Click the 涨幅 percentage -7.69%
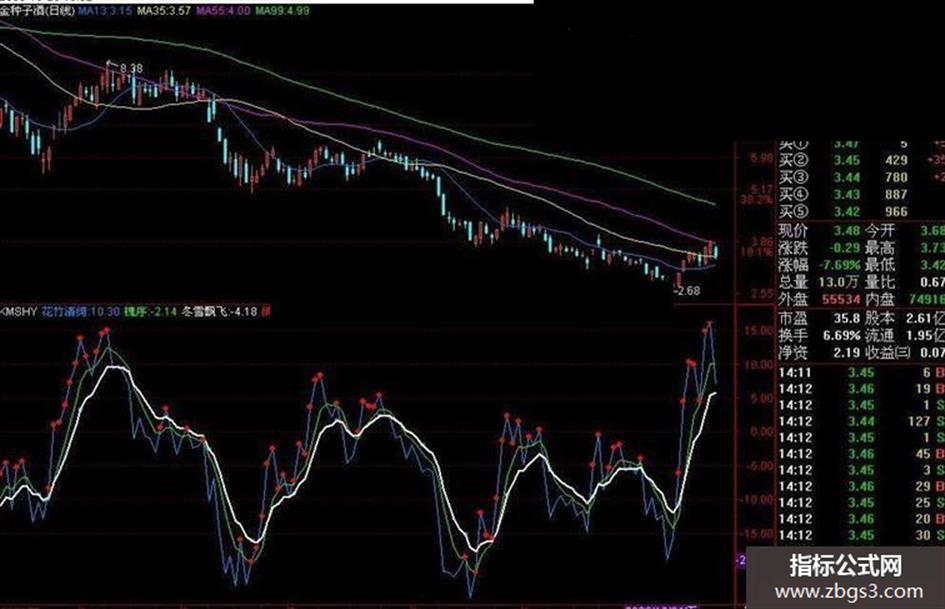The width and height of the screenshot is (945, 609). click(840, 265)
